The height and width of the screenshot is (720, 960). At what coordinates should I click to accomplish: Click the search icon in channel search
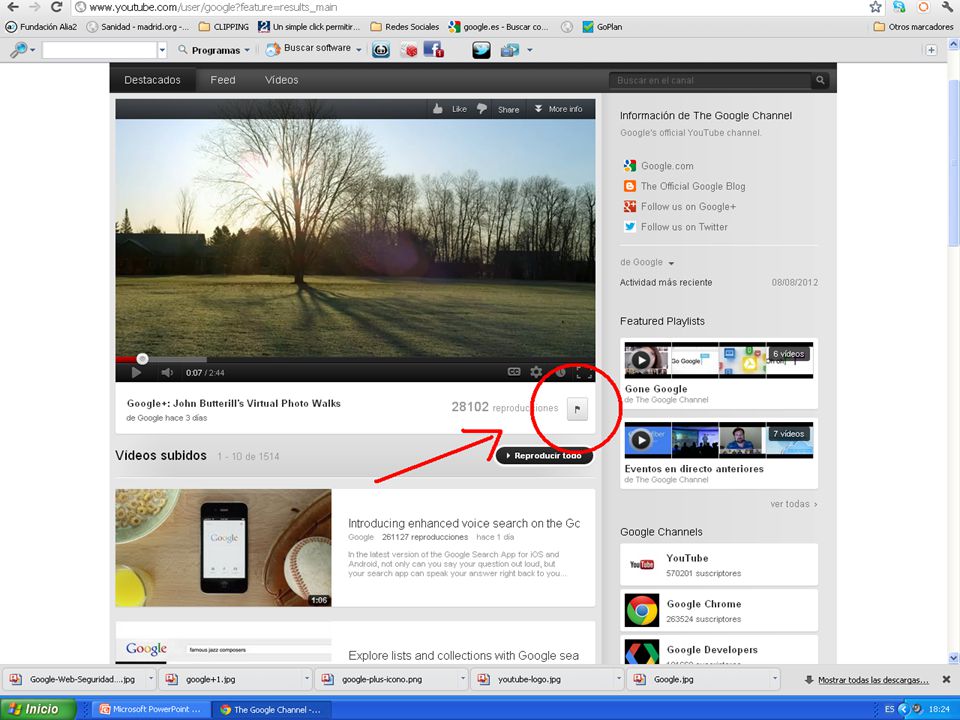tap(820, 80)
